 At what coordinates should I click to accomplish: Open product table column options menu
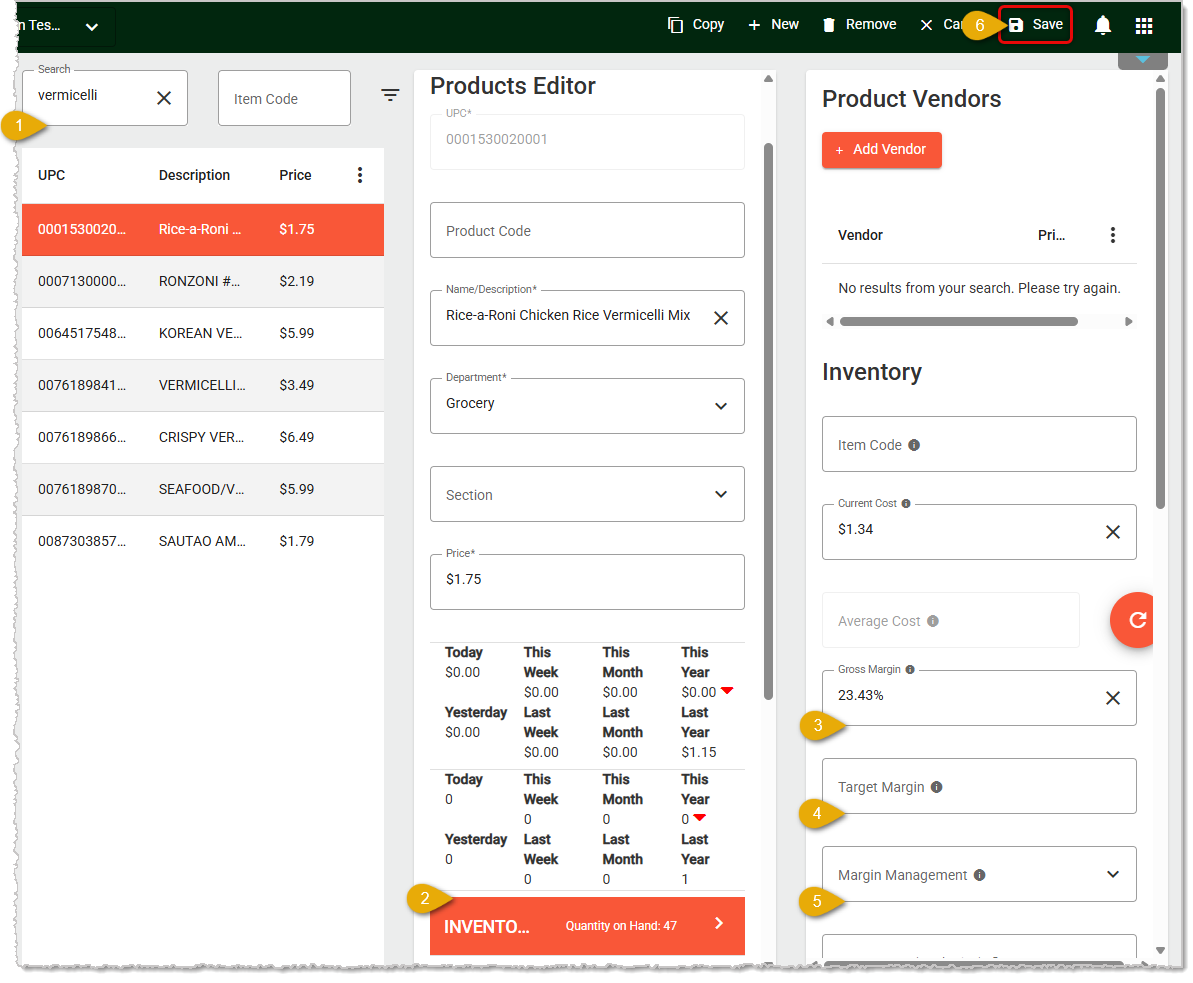[360, 175]
